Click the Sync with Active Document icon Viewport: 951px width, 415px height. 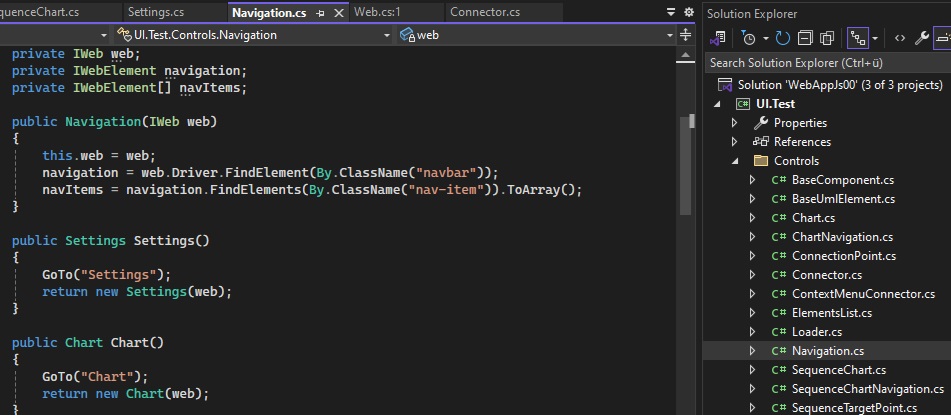pyautogui.click(x=717, y=39)
